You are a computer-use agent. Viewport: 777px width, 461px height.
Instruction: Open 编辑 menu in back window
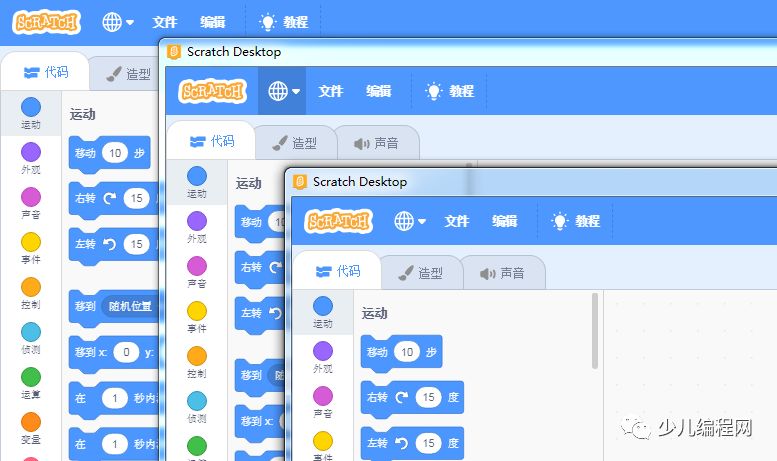point(213,22)
